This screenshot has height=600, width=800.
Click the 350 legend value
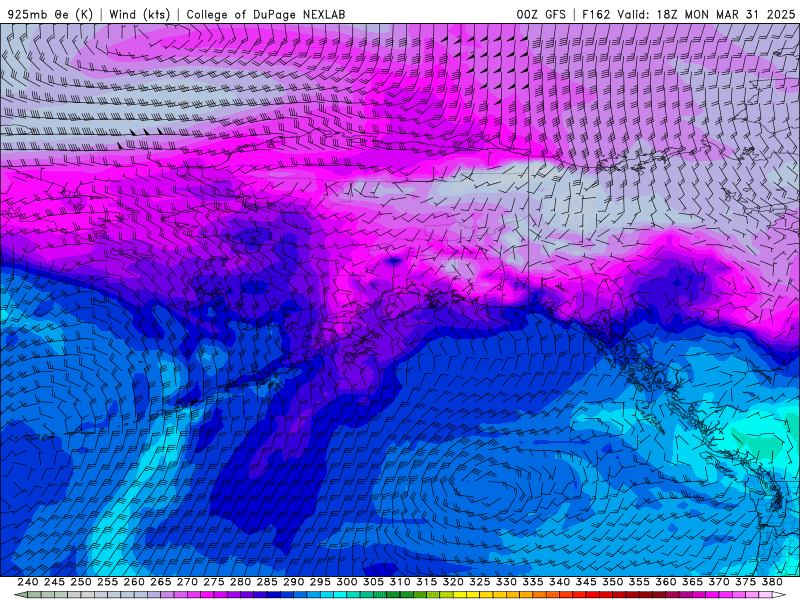coord(612,582)
